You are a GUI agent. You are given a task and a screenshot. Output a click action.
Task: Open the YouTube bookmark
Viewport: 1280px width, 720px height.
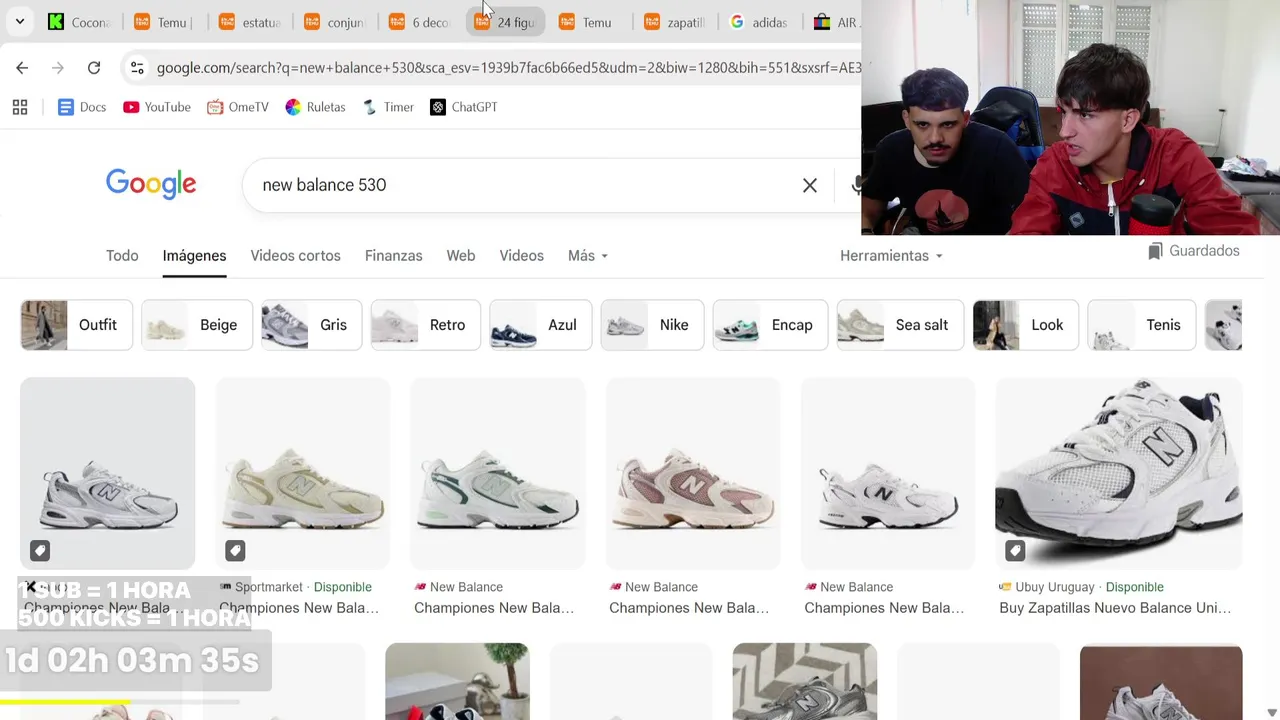(x=157, y=107)
